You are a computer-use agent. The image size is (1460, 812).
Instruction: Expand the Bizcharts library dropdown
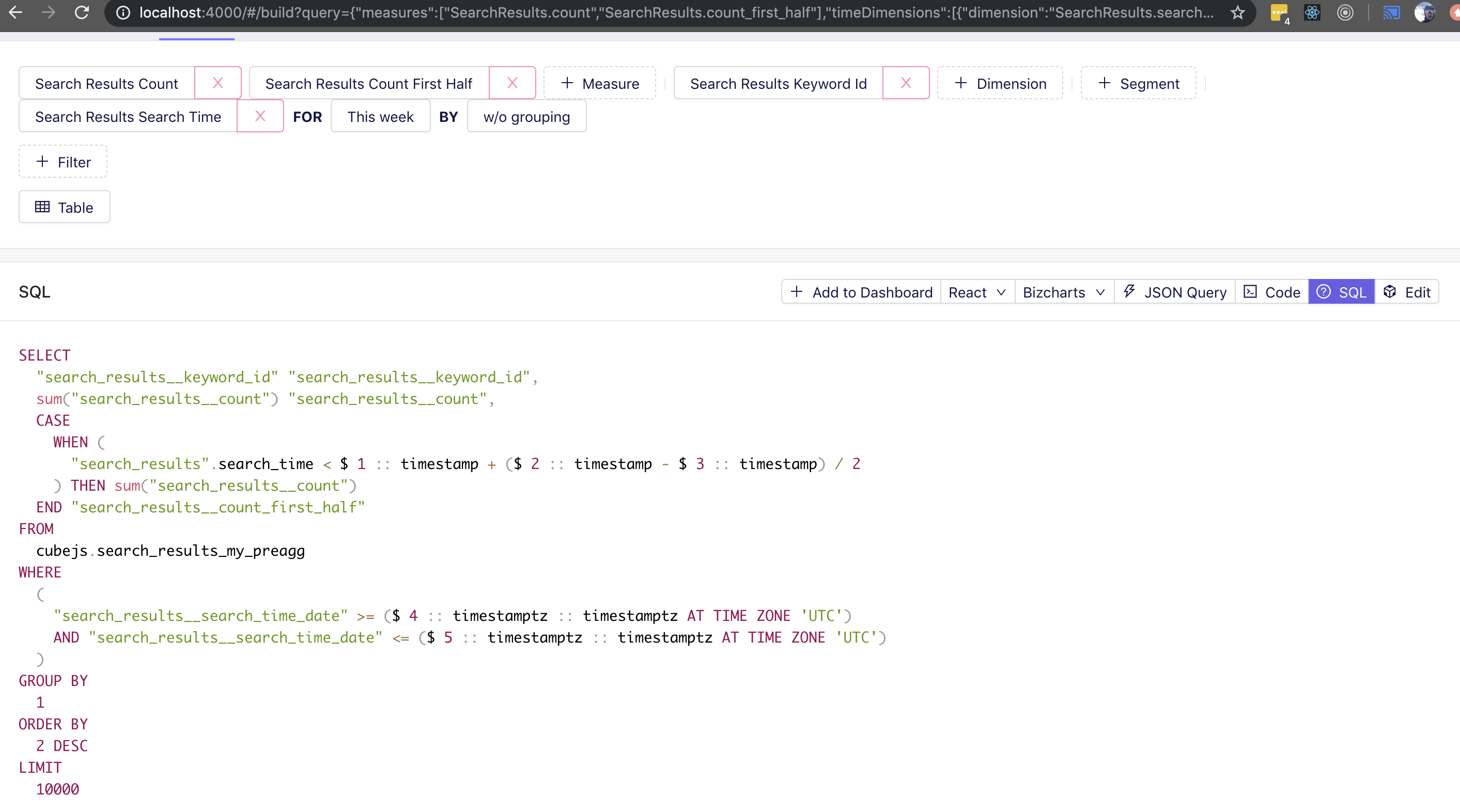pos(1063,292)
